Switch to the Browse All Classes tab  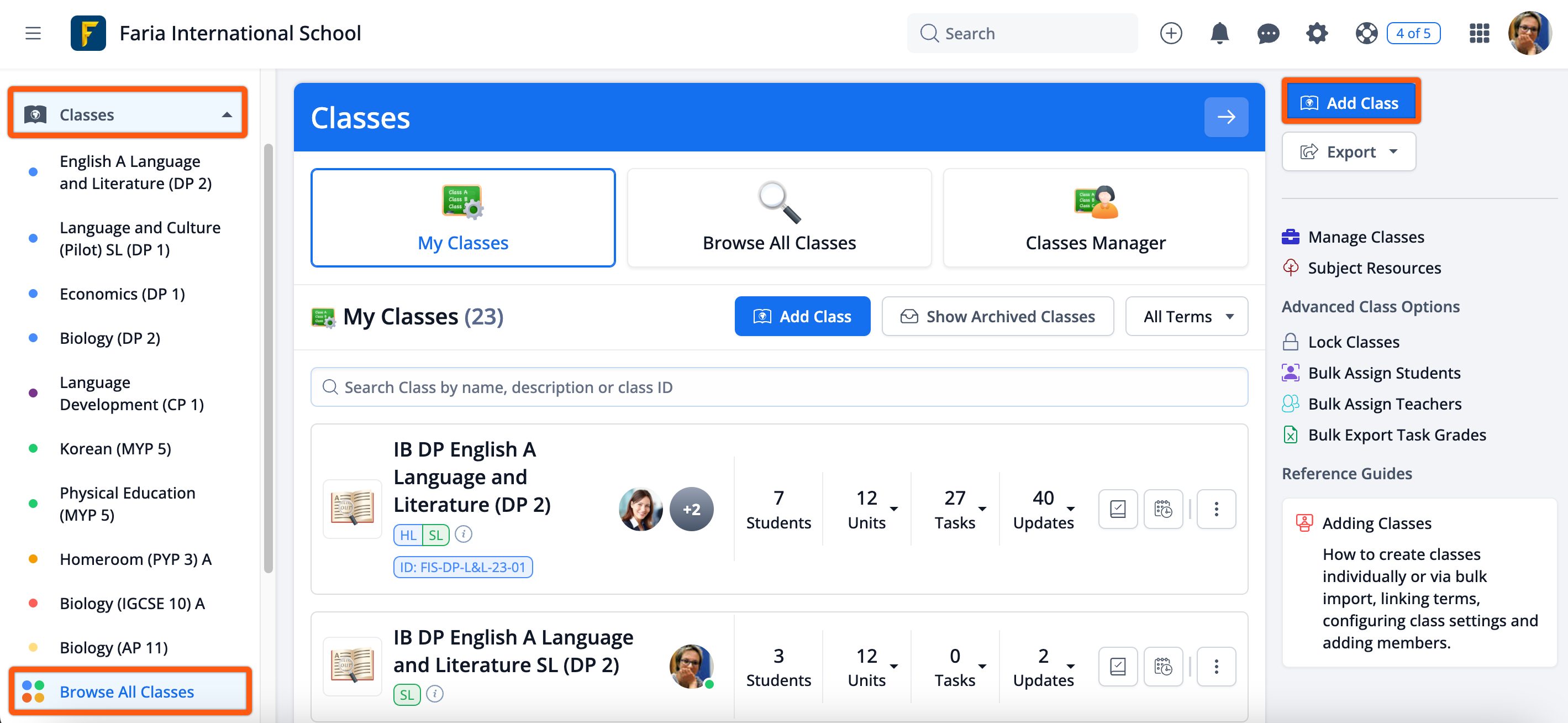pyautogui.click(x=778, y=217)
